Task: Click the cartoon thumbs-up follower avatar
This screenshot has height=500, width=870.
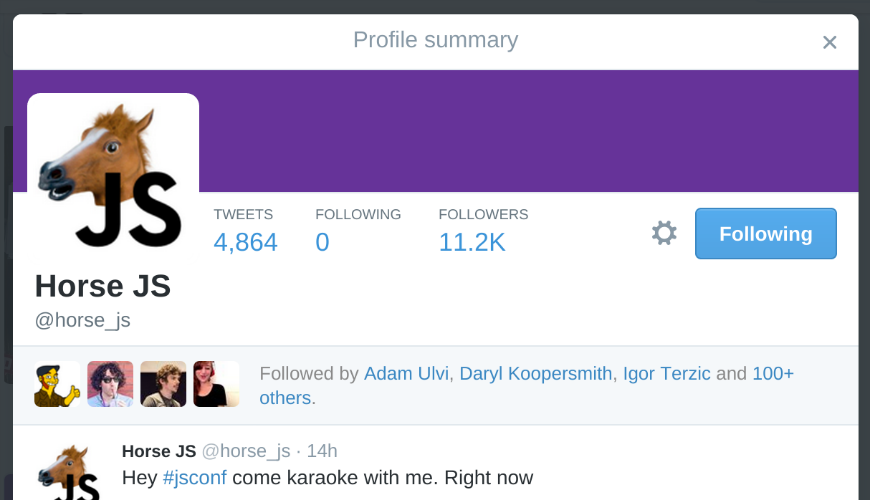Action: pos(57,384)
